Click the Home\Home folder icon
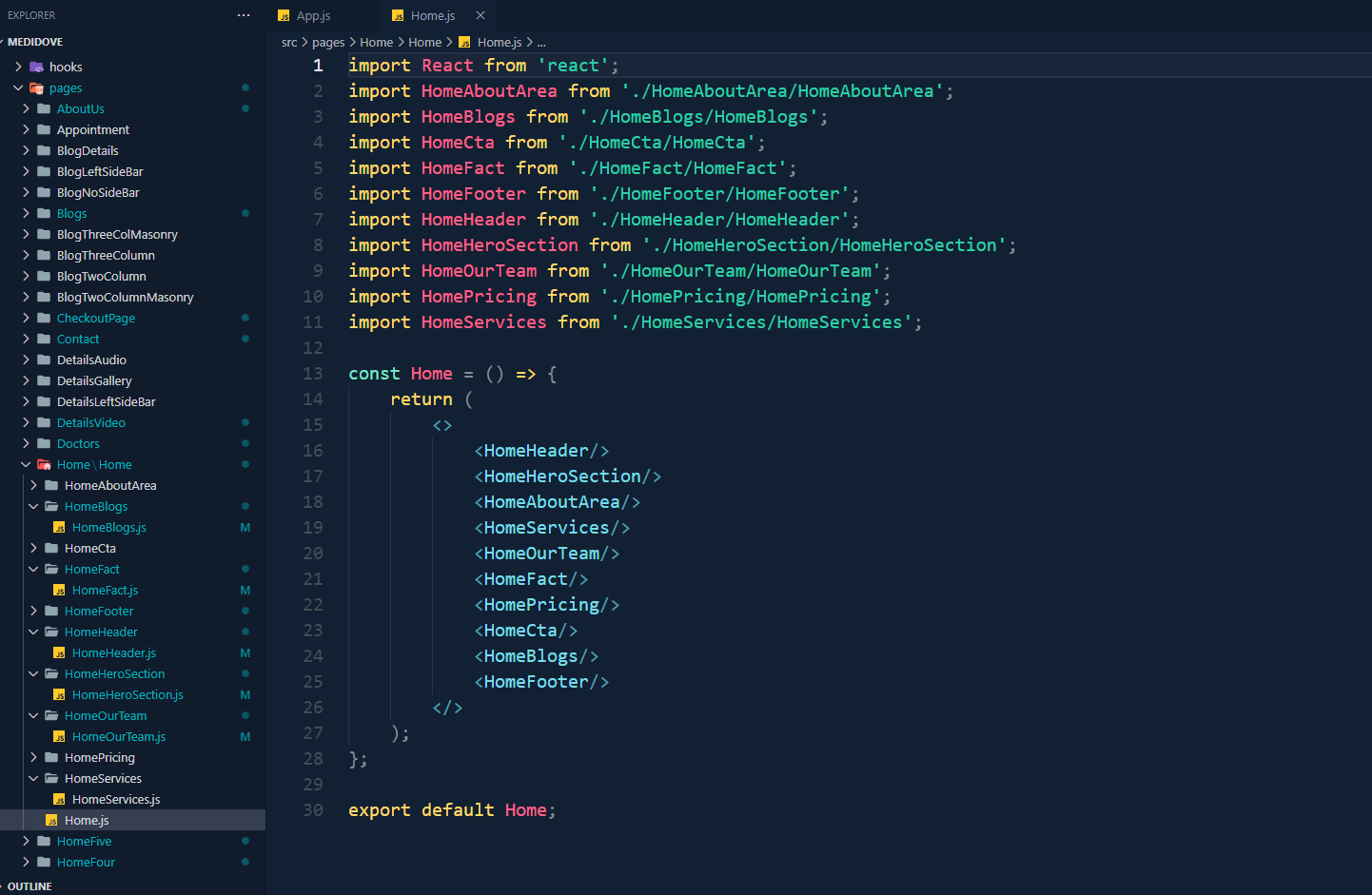The width and height of the screenshot is (1372, 895). 44,464
